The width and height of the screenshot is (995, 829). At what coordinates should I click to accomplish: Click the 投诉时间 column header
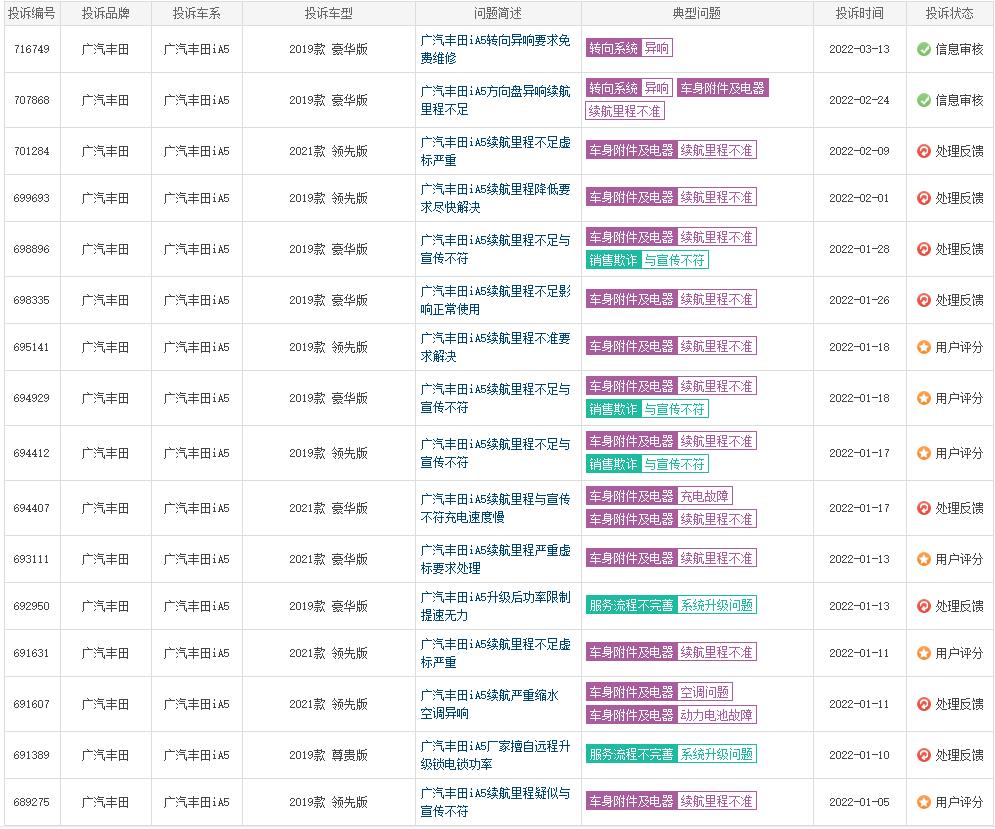(x=860, y=13)
